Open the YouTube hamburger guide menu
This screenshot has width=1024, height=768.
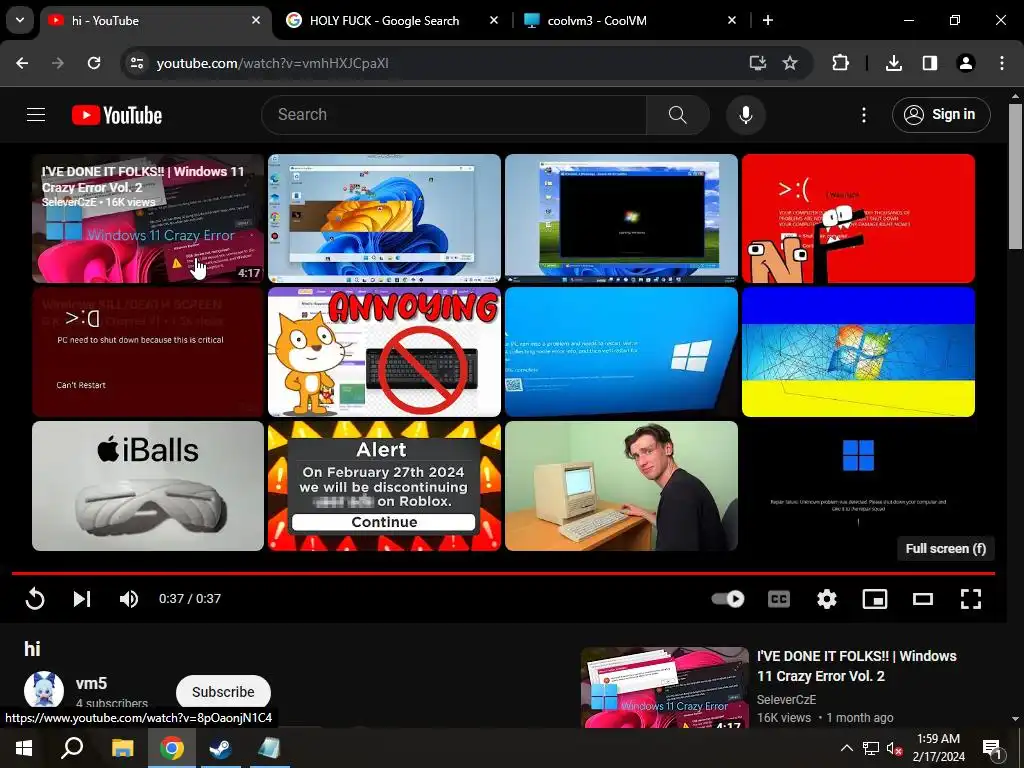(36, 115)
